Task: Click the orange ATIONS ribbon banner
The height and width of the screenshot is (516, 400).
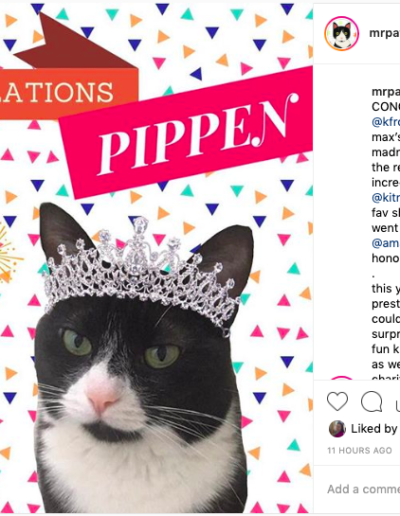Action: [68, 93]
